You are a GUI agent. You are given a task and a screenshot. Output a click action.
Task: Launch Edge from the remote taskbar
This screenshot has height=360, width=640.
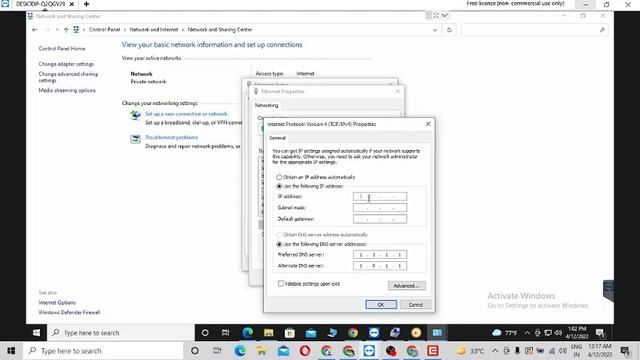[x=247, y=333]
